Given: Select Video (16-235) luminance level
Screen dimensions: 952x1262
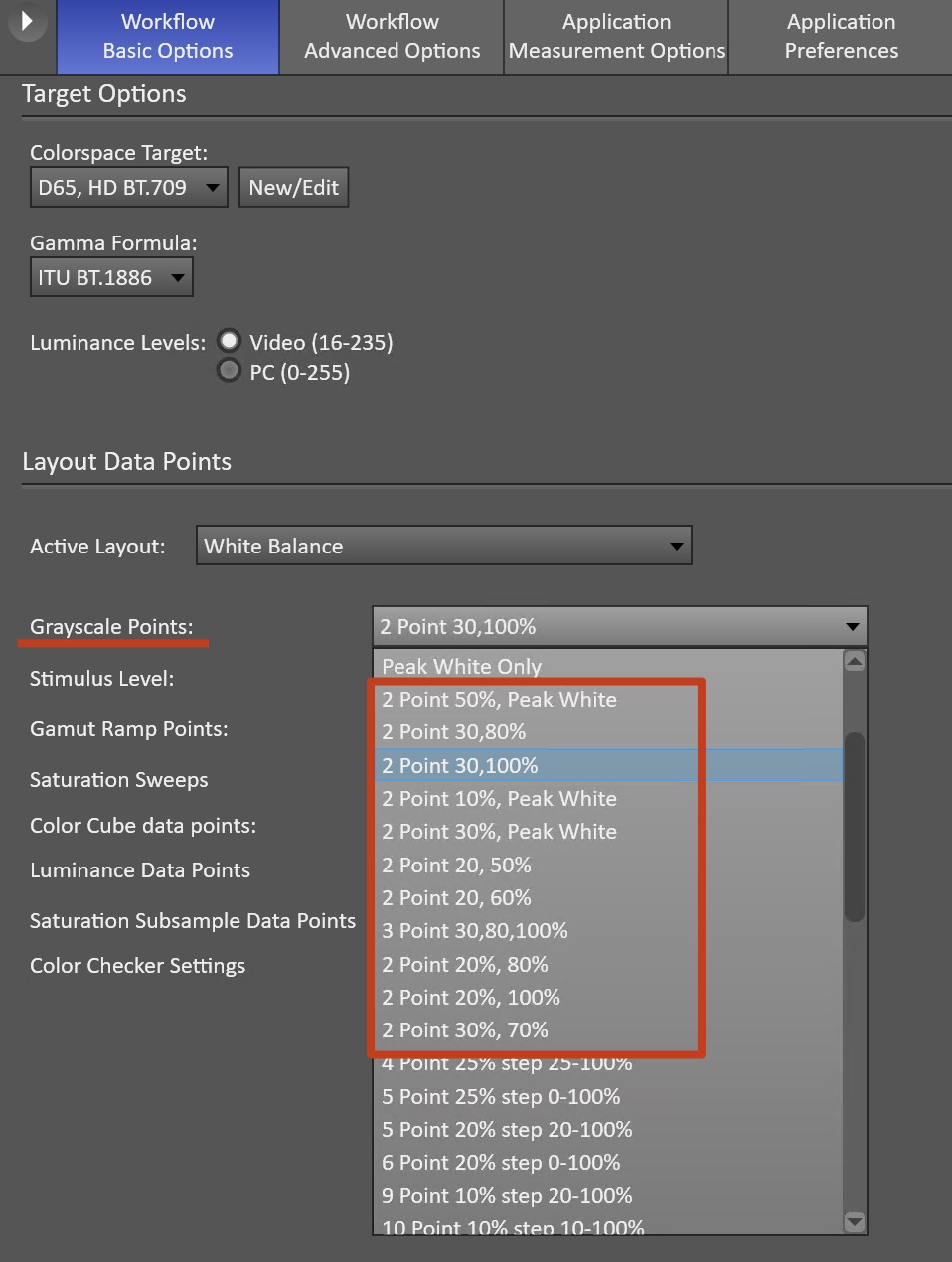Looking at the screenshot, I should [230, 341].
